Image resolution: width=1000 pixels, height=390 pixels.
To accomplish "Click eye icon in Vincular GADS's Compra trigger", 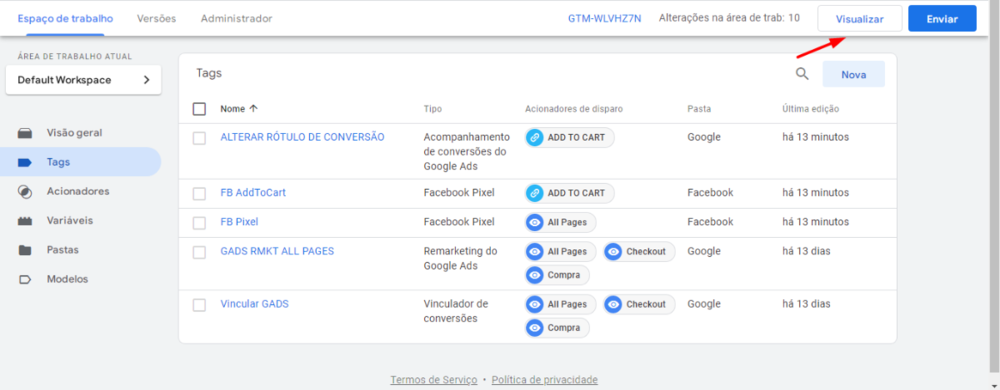I will tap(535, 328).
